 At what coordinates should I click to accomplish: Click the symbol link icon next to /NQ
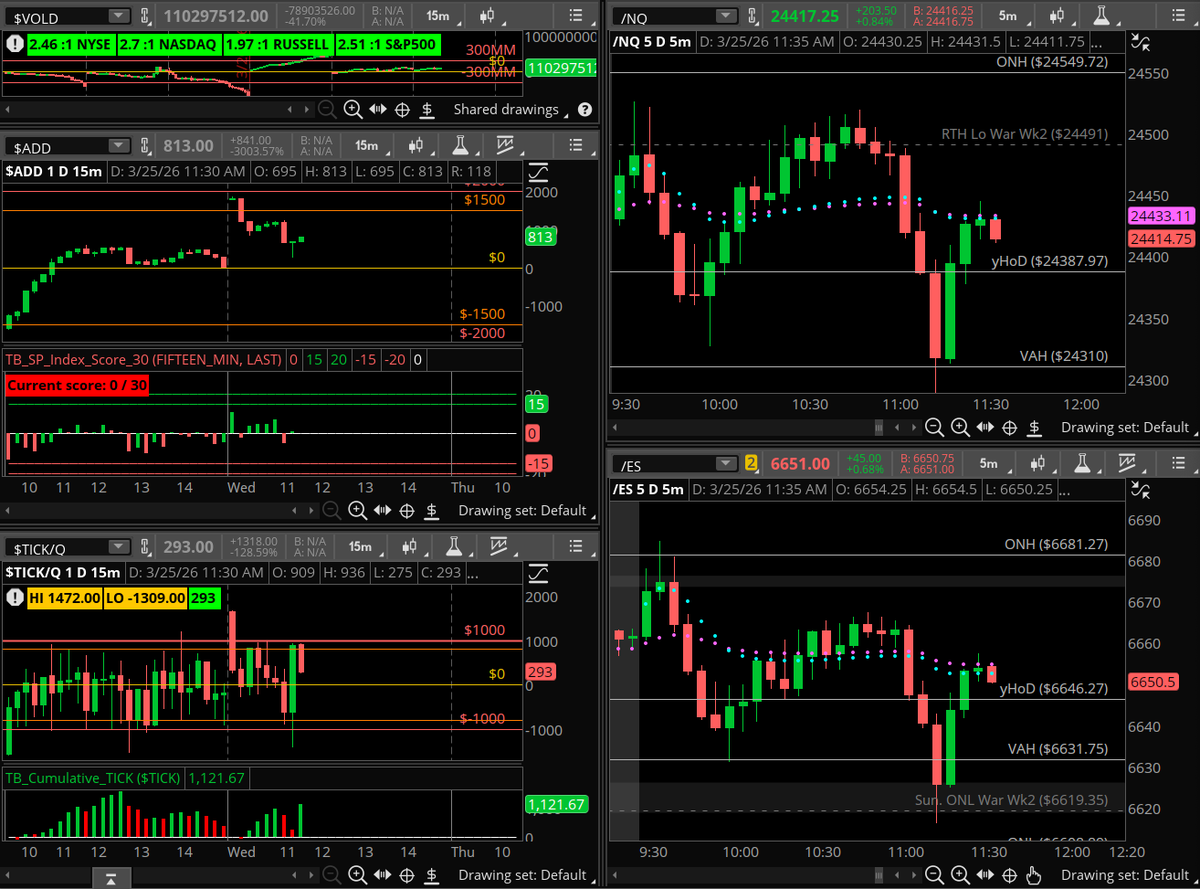pos(755,16)
